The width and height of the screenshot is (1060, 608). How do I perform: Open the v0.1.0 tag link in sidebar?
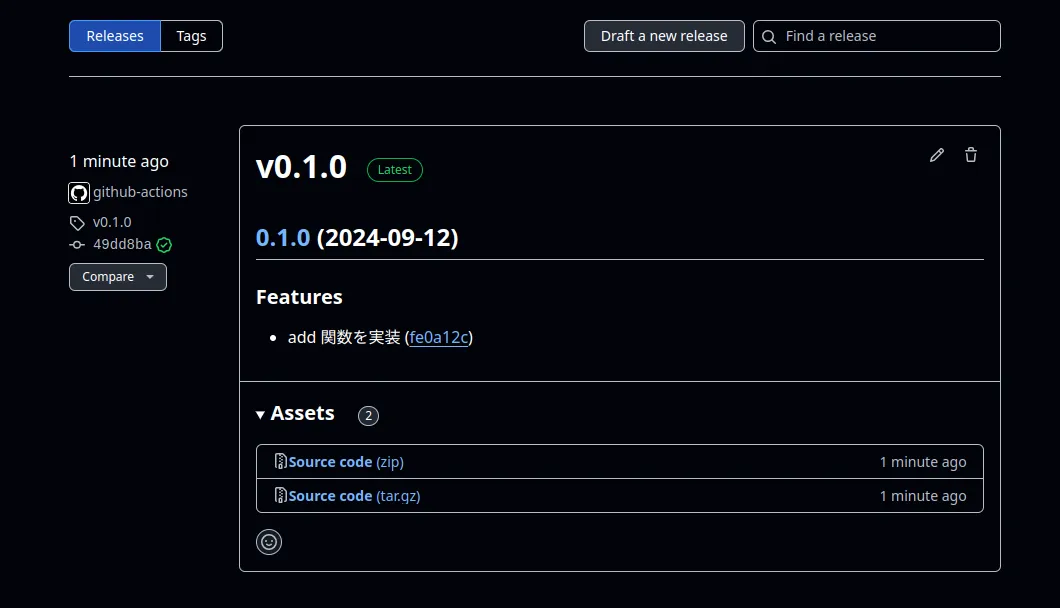pyautogui.click(x=112, y=222)
